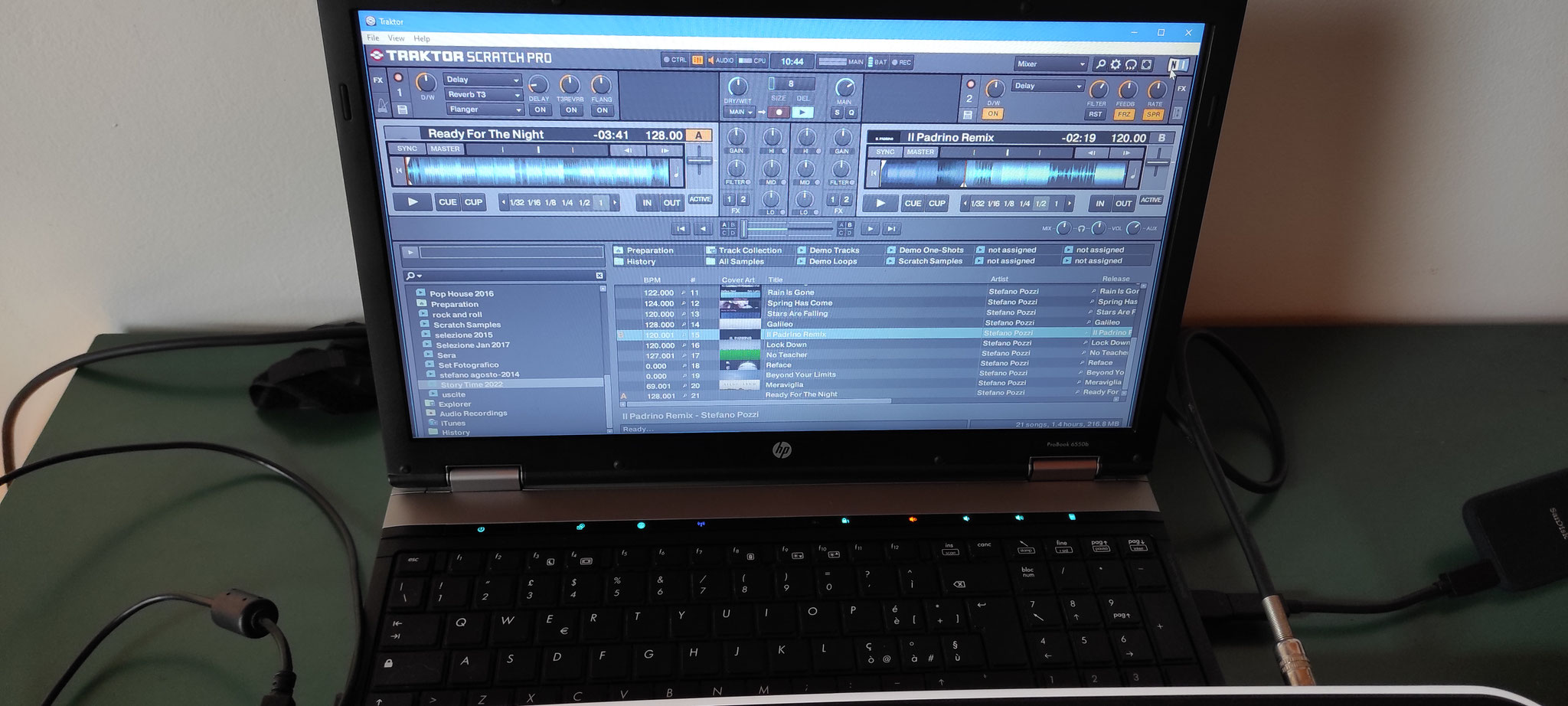Click the magnifier browser-toggle icon in header

(x=1100, y=65)
